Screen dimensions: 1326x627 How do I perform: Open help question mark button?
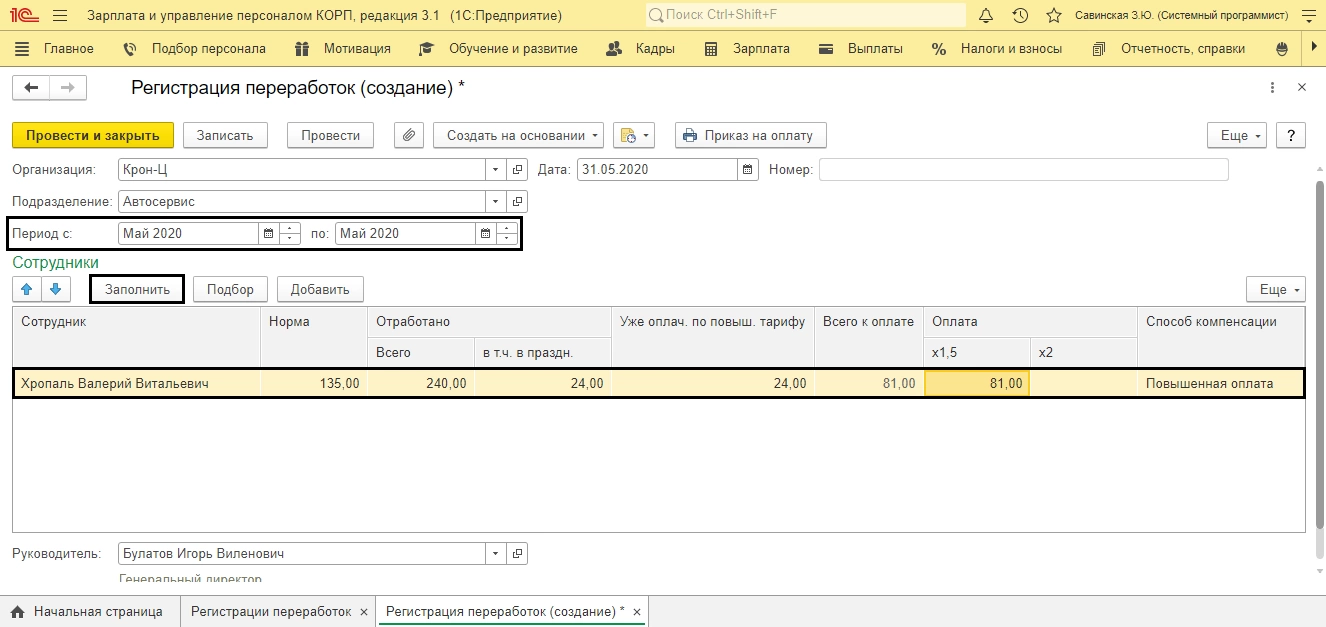(1291, 135)
